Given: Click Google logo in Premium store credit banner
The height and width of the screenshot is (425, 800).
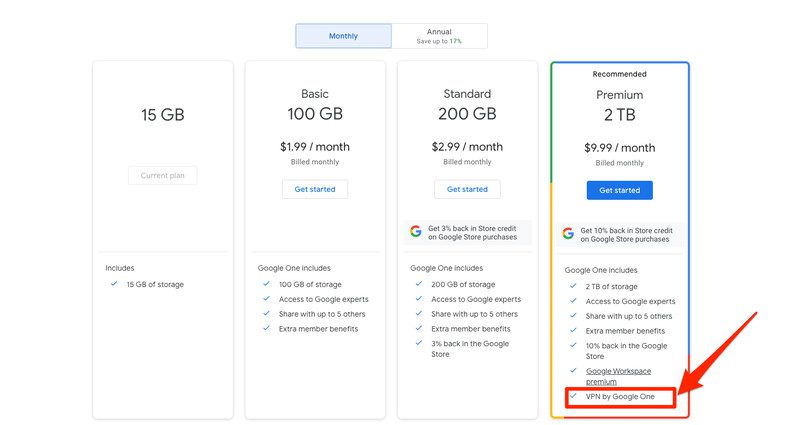Looking at the screenshot, I should [568, 234].
